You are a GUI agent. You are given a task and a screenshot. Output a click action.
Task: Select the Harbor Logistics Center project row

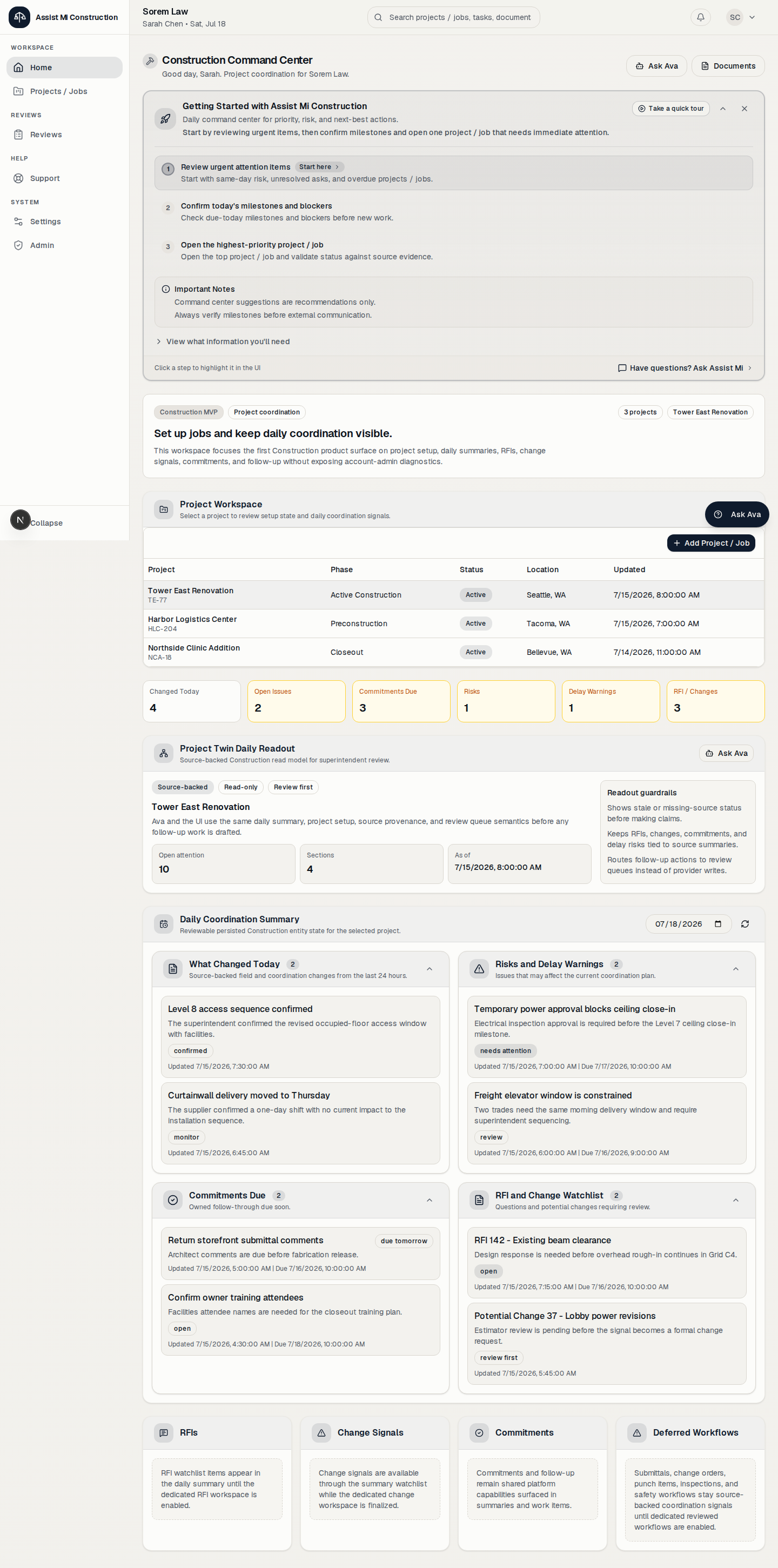tap(453, 624)
